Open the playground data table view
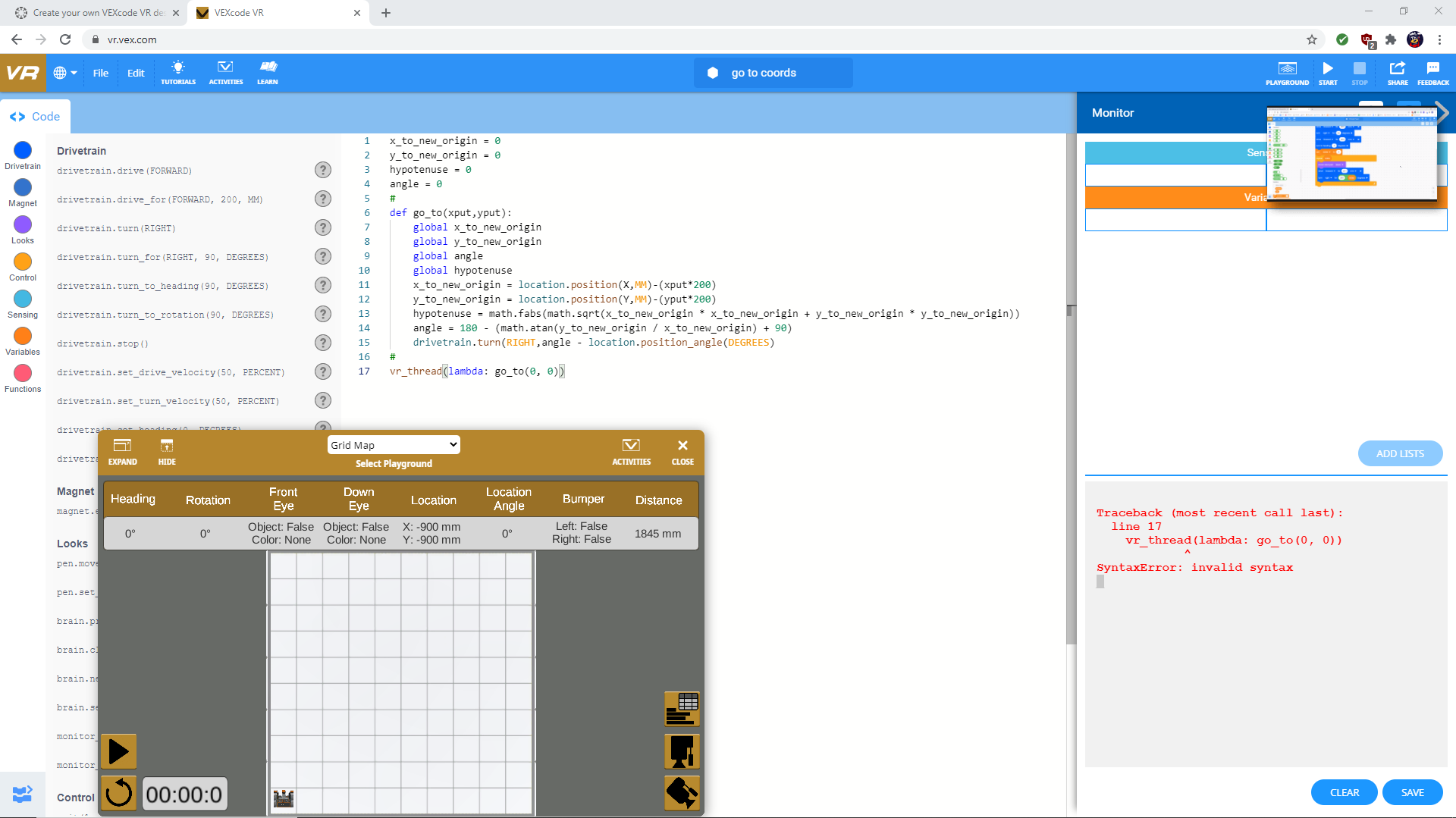 (682, 709)
